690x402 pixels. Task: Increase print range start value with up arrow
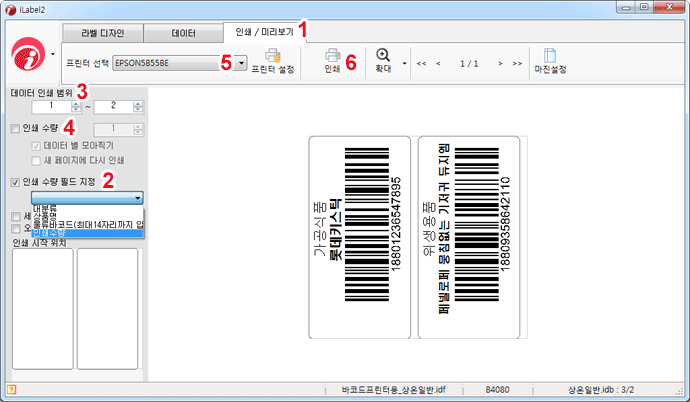76,104
